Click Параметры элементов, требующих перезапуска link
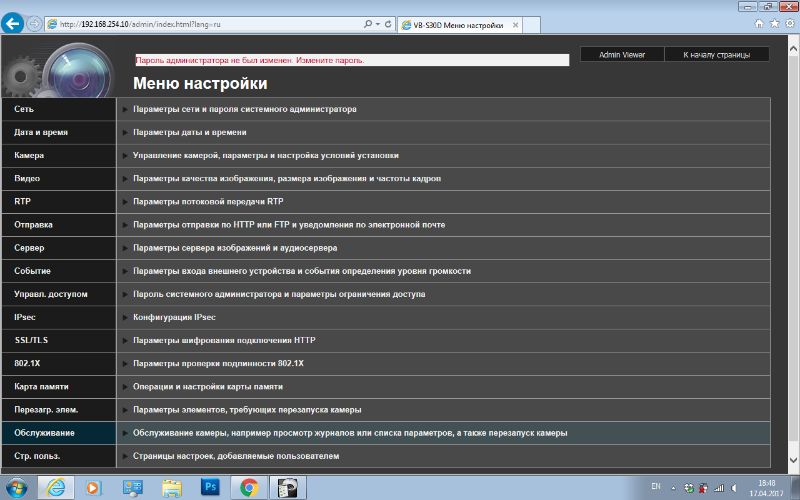This screenshot has width=800, height=500. pyautogui.click(x=247, y=410)
